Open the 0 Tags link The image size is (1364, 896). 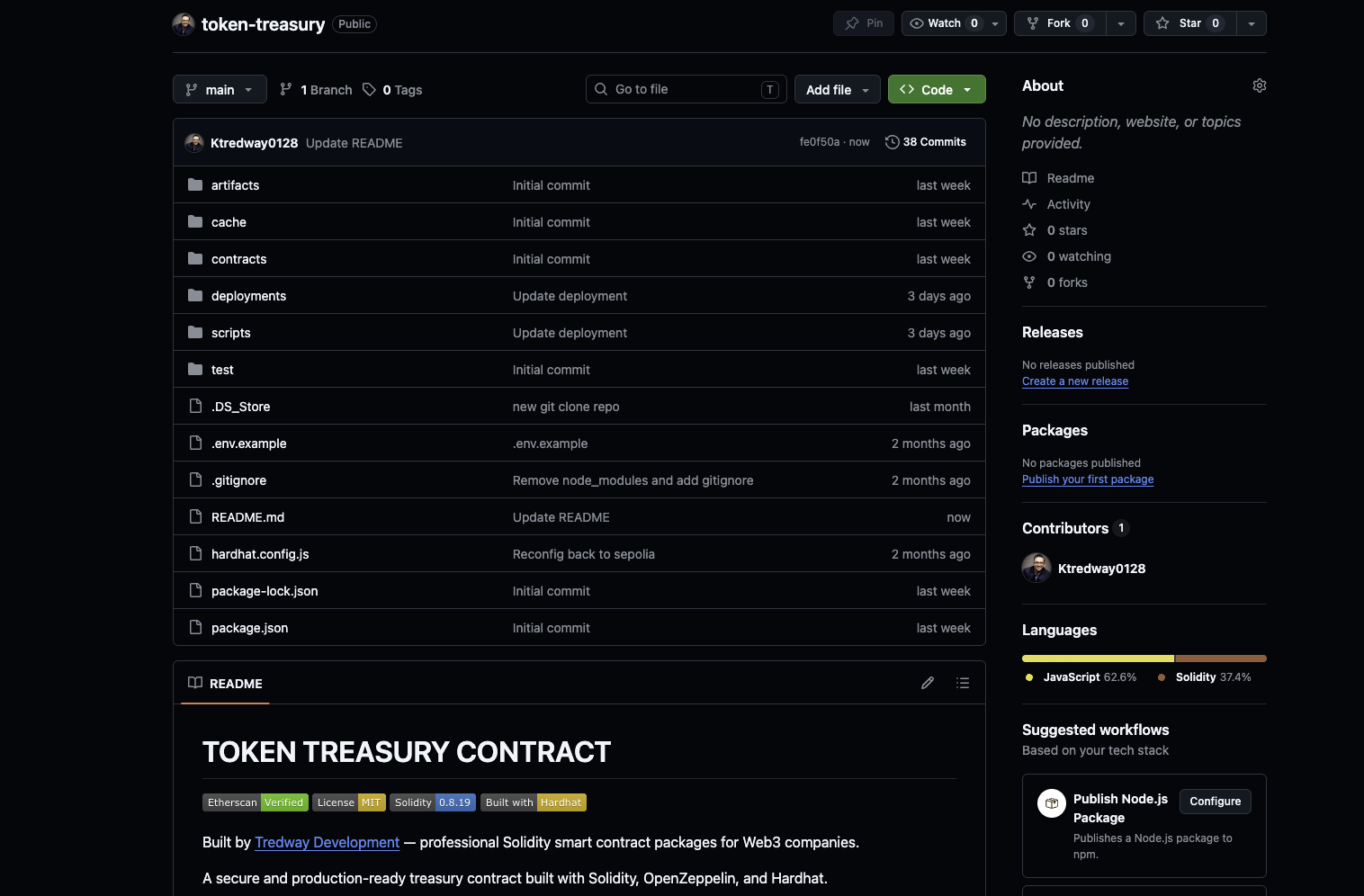392,89
